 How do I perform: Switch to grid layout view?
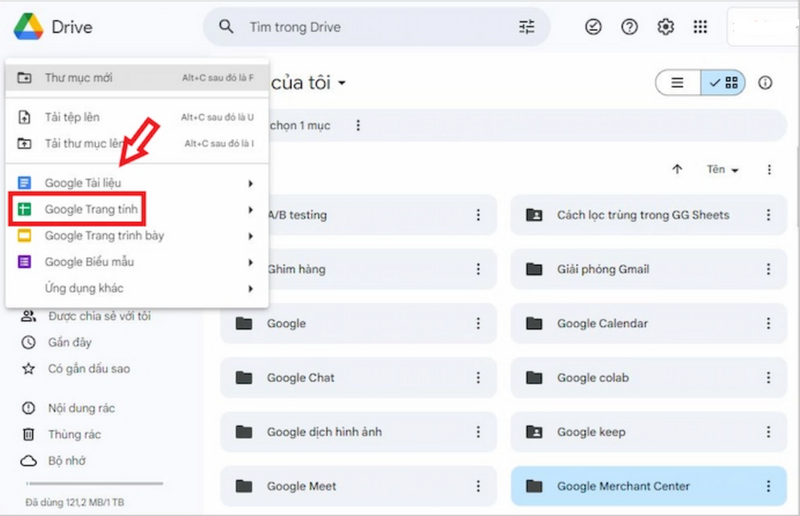pos(723,83)
